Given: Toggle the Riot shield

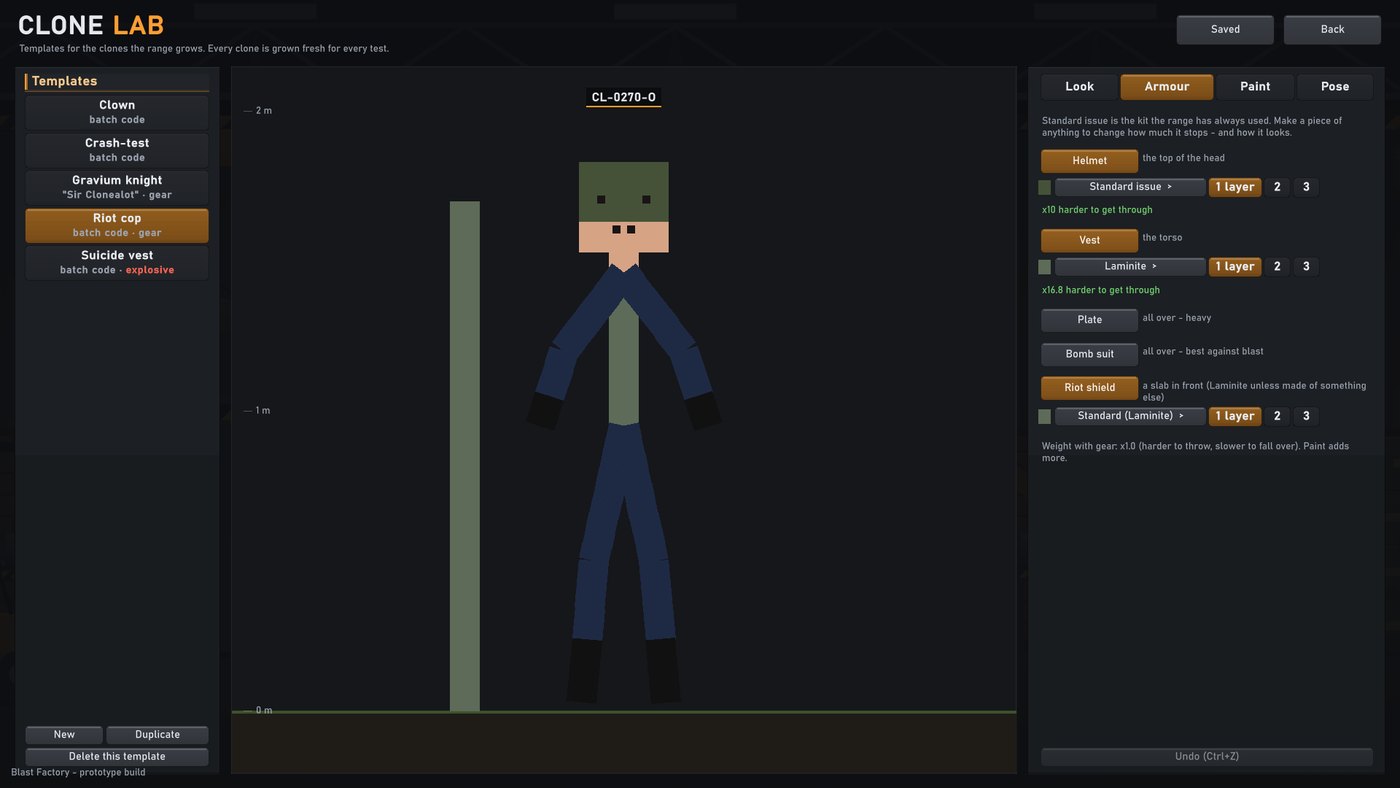Looking at the screenshot, I should tap(1089, 388).
